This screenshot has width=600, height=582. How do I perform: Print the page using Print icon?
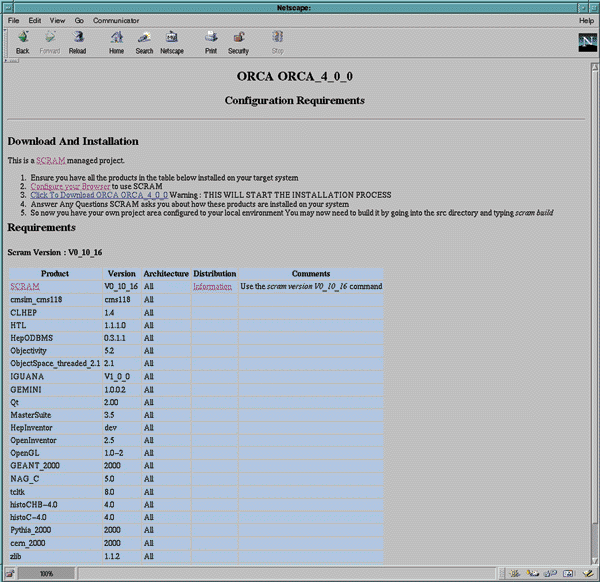(211, 41)
